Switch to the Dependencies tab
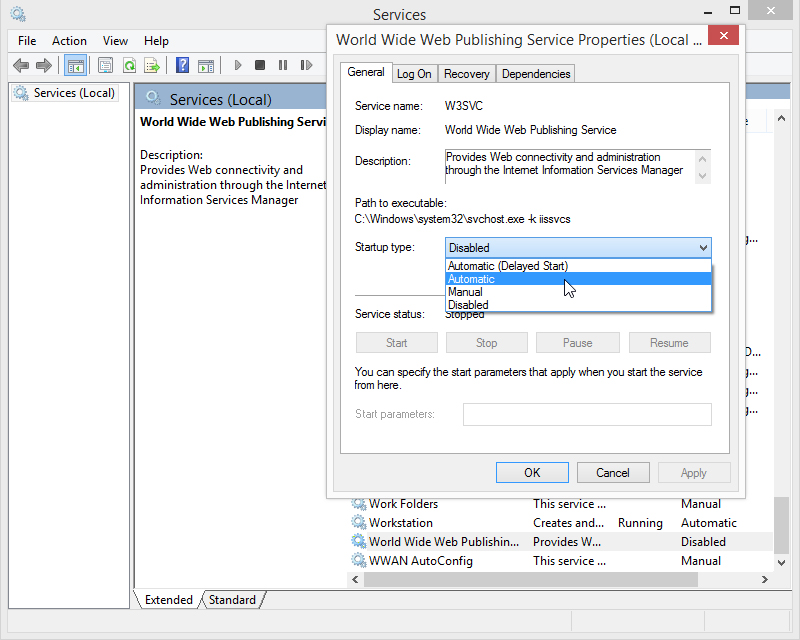The width and height of the screenshot is (800, 640). tap(536, 74)
